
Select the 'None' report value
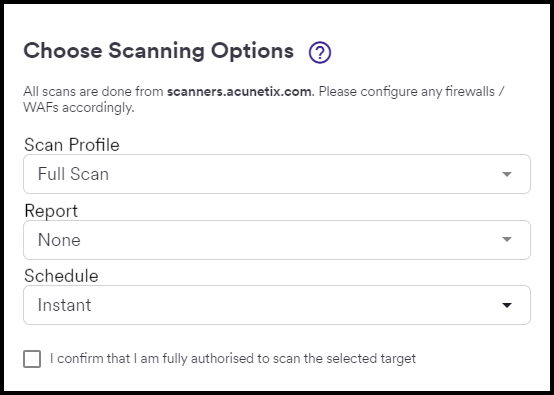pos(59,240)
